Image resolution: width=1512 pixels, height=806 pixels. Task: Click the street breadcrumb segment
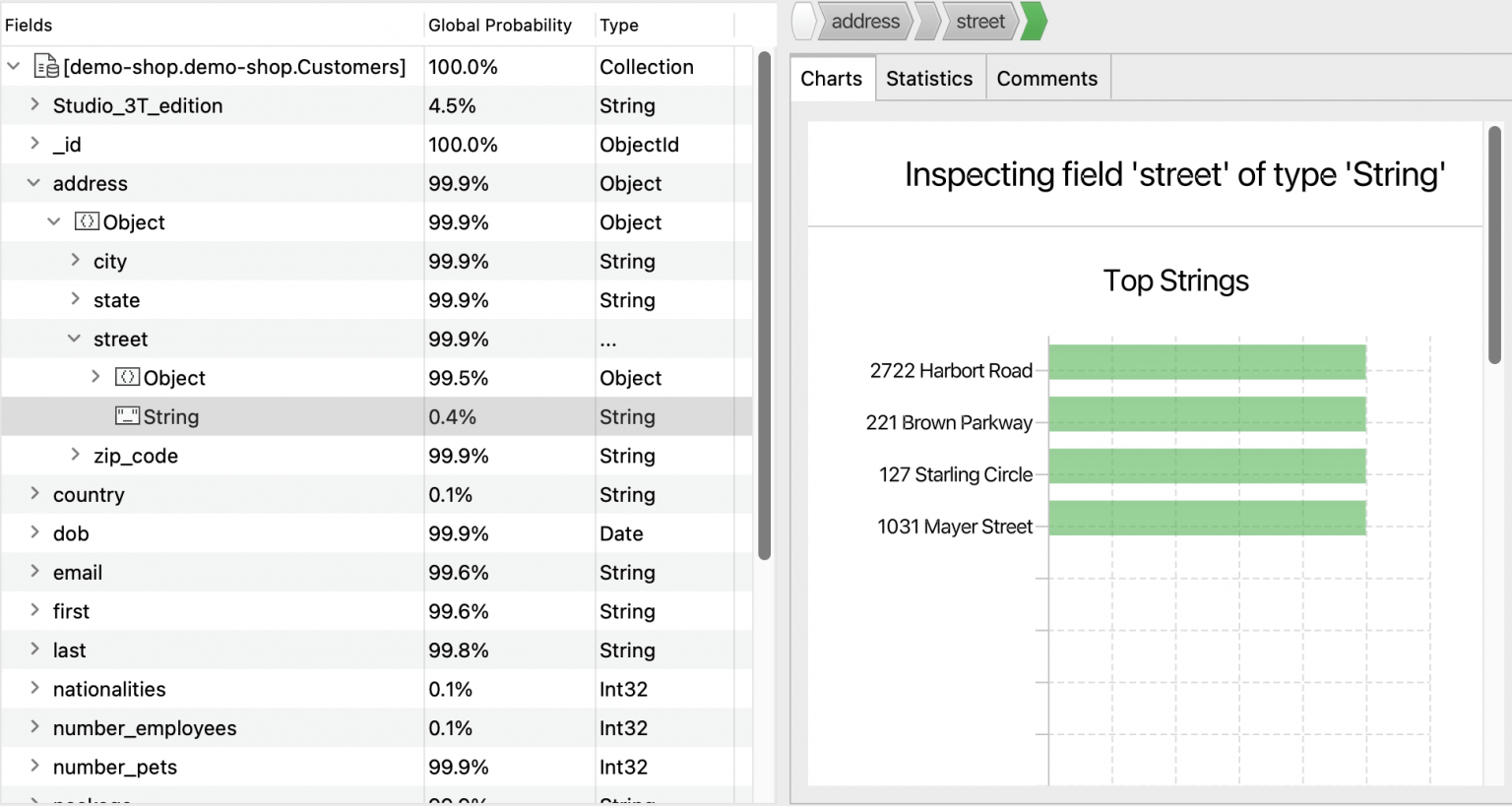click(x=979, y=21)
